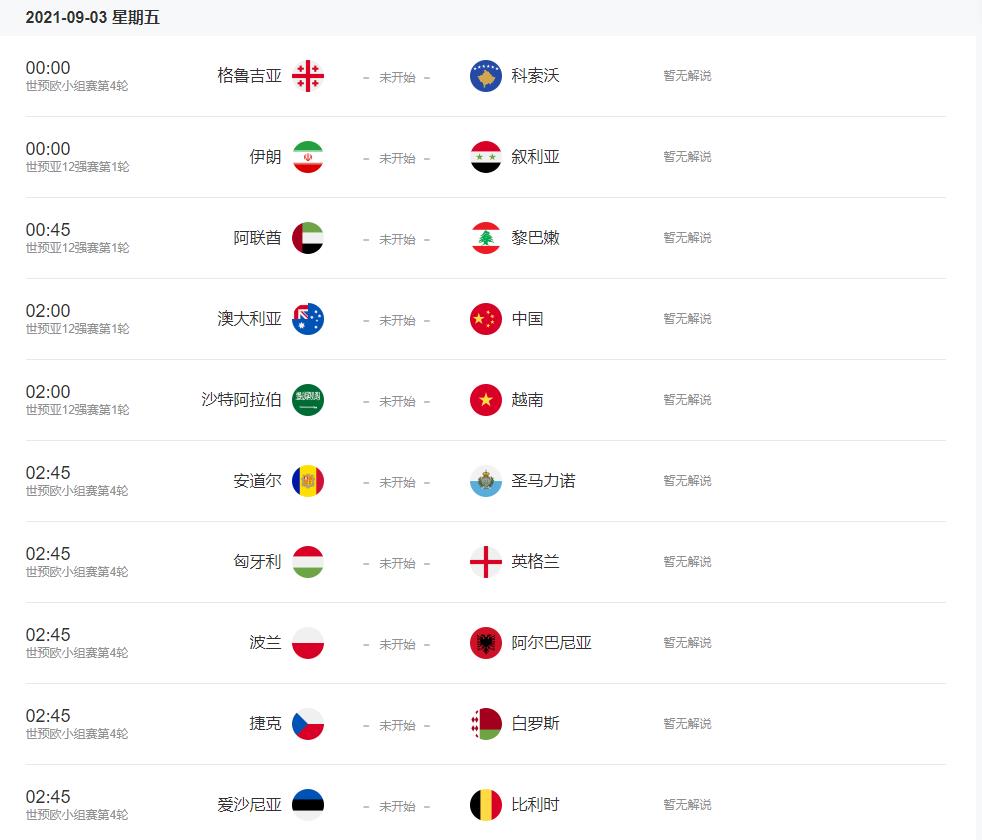The width and height of the screenshot is (982, 840).
Task: Click the Belgium flag icon
Action: tap(485, 805)
